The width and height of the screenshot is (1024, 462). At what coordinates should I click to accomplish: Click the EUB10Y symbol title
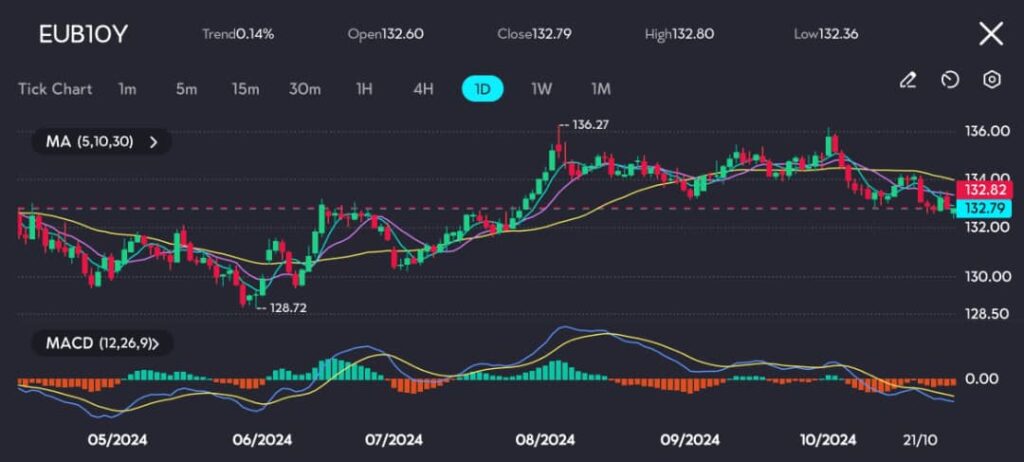83,35
